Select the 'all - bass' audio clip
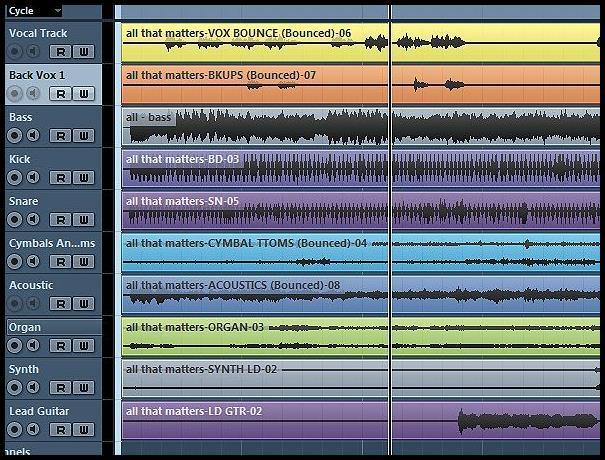 pyautogui.click(x=360, y=127)
